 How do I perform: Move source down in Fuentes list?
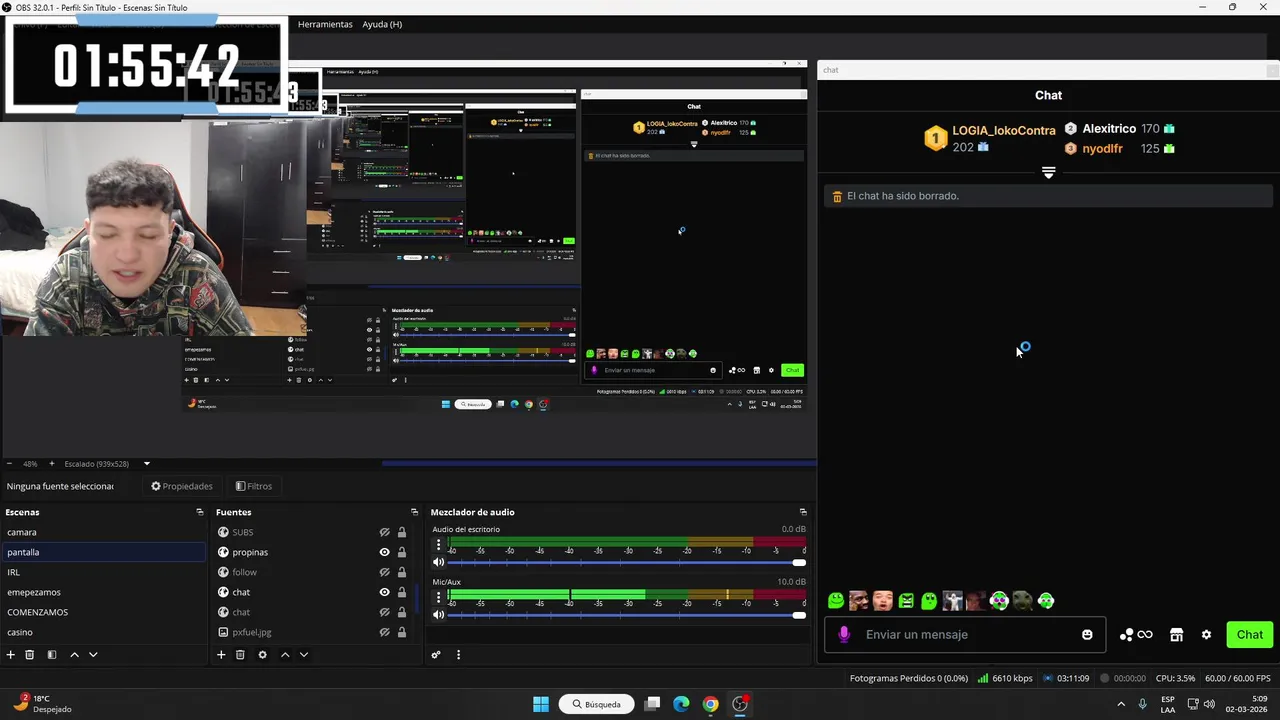coord(304,655)
